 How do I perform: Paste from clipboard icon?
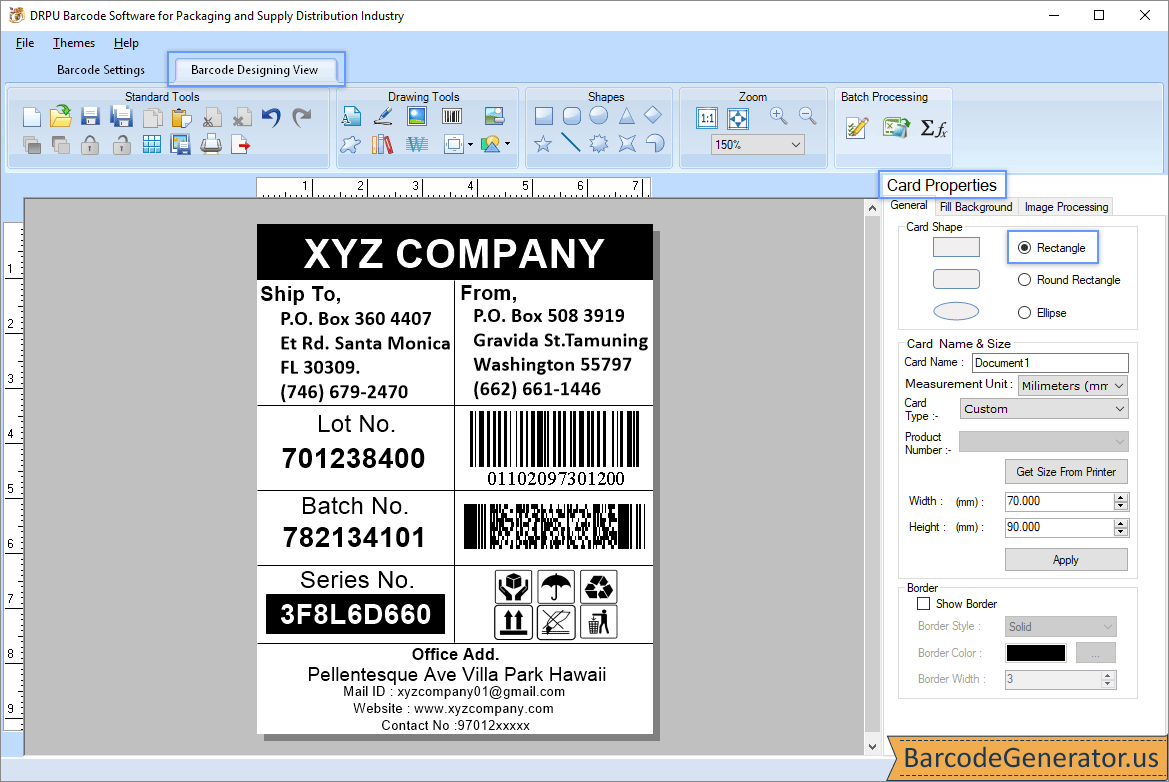(x=181, y=118)
